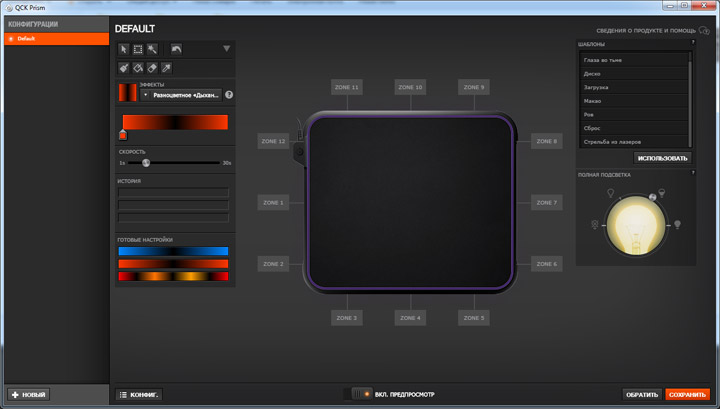Screen dimensions: 720x409
Task: Select ZONE 12 label
Action: pyautogui.click(x=273, y=141)
